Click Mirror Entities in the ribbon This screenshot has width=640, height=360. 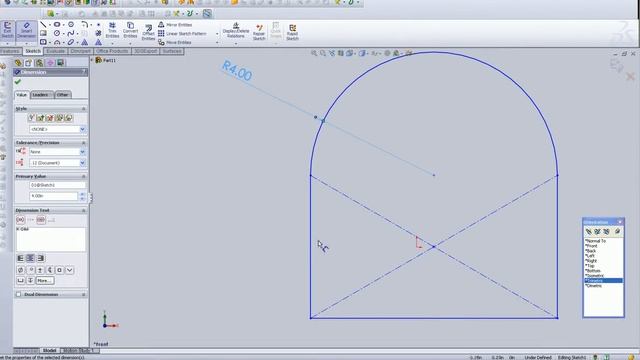pos(175,25)
